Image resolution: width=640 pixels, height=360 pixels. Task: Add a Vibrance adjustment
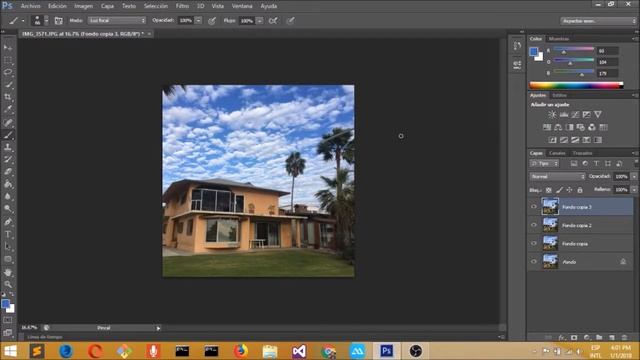click(598, 115)
